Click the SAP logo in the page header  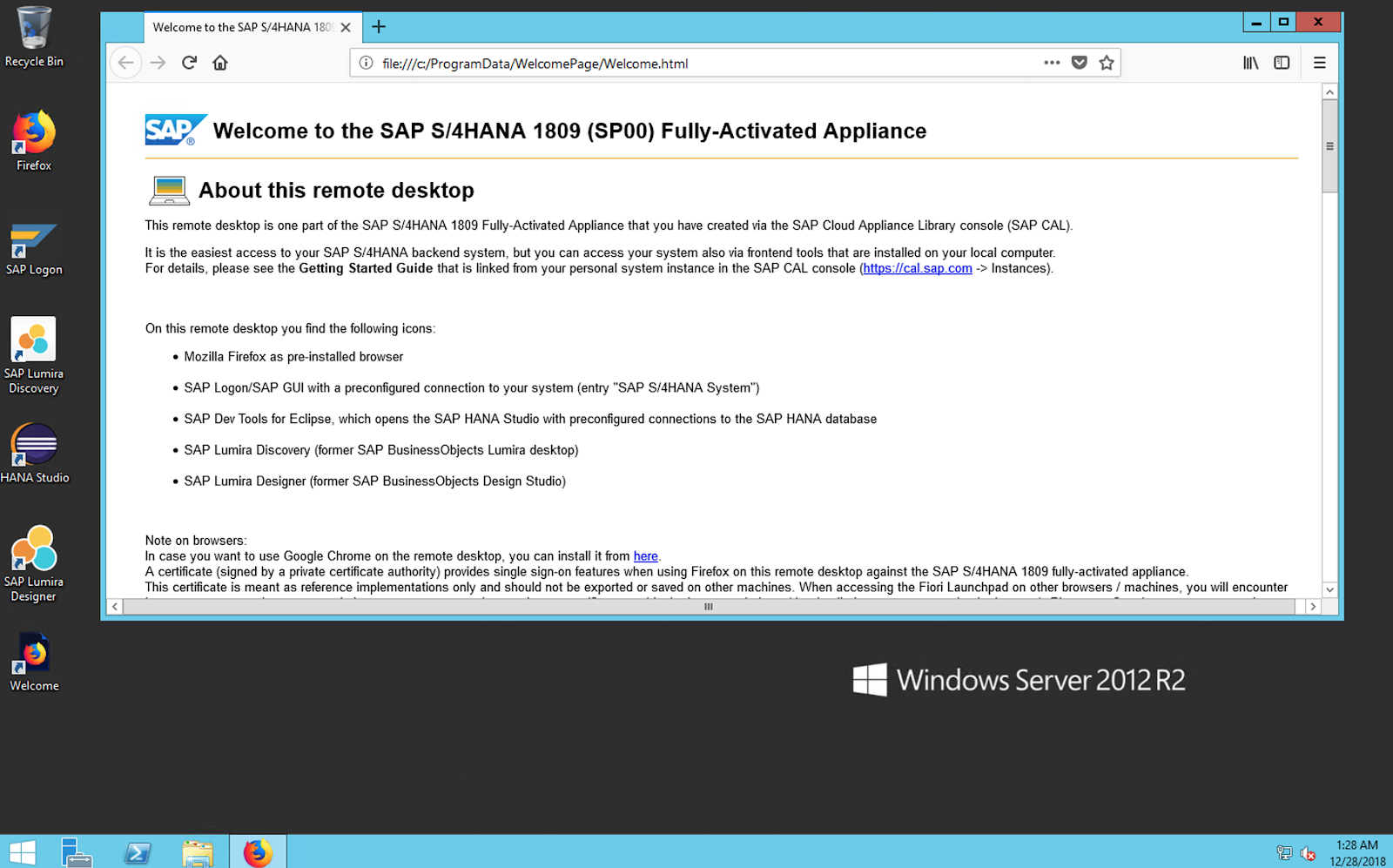175,130
